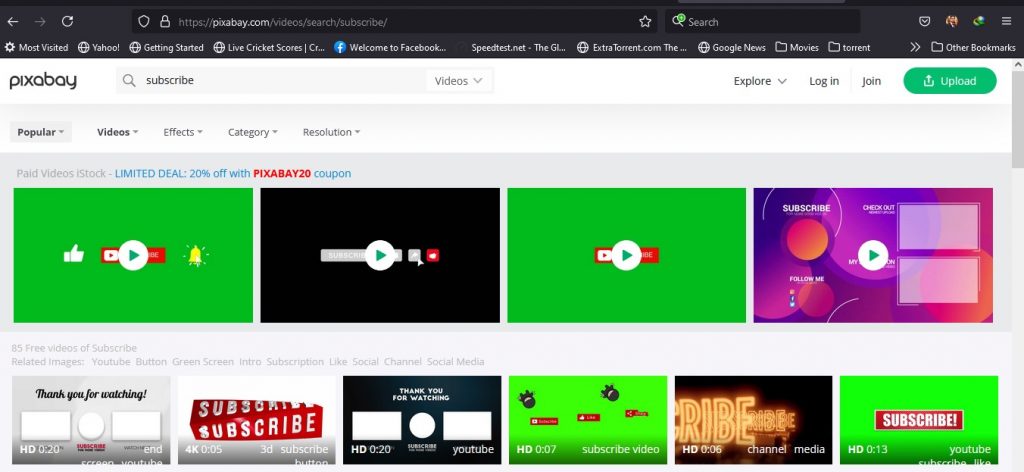Open the Effects filter dropdown
The image size is (1024, 472).
click(183, 132)
